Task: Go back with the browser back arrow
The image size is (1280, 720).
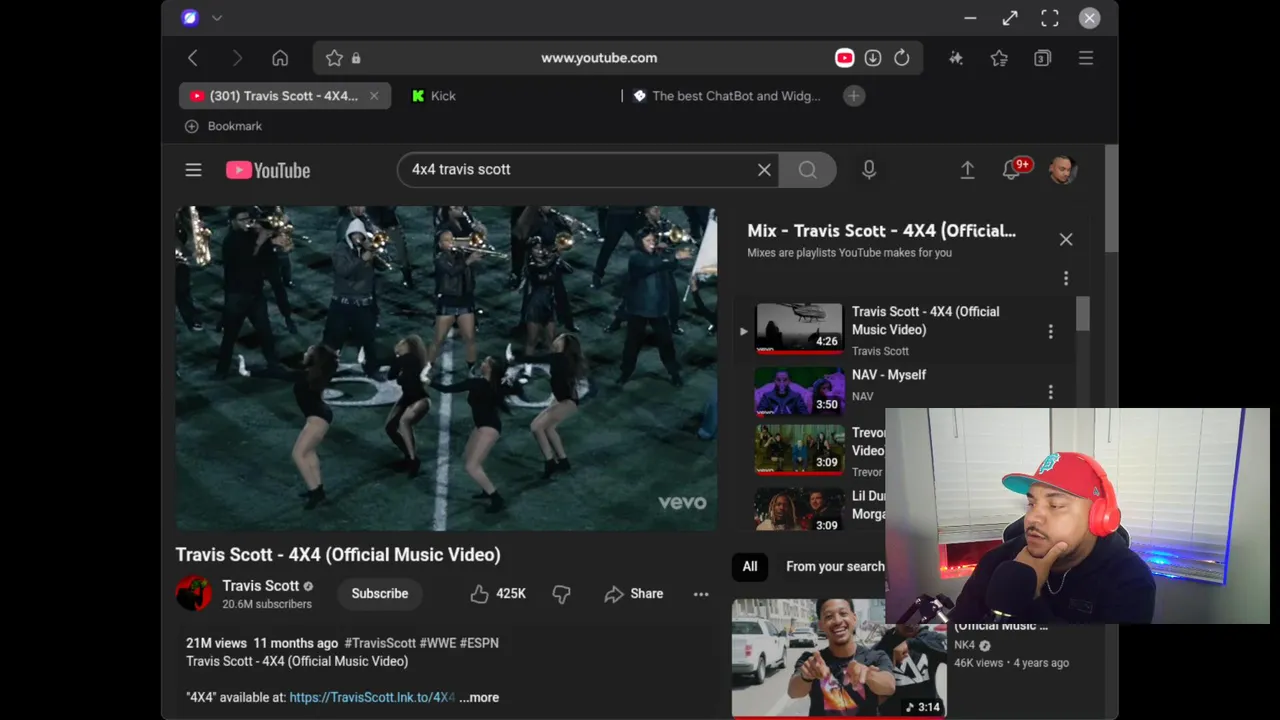Action: 193,58
